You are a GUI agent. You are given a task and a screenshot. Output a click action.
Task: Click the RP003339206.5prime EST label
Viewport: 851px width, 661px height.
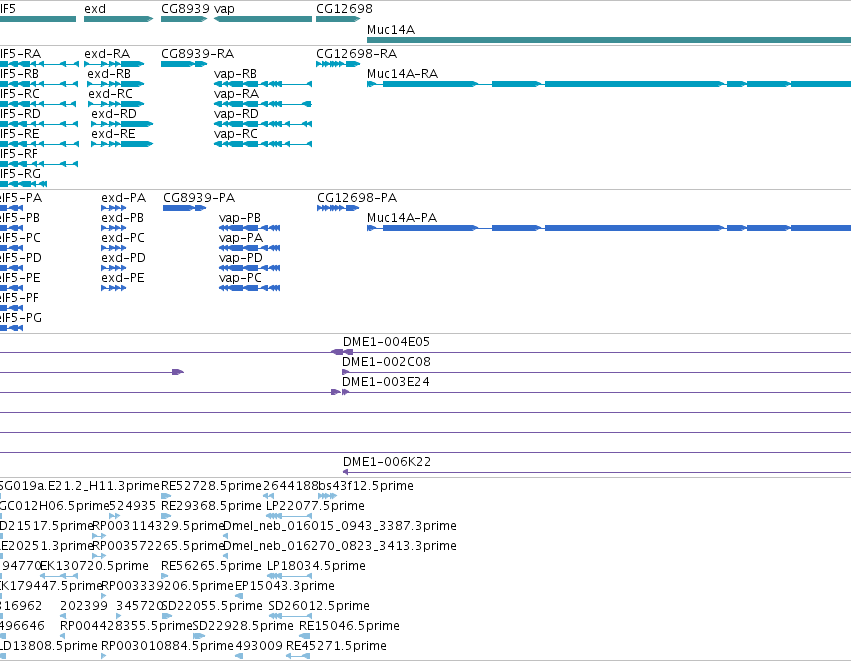pyautogui.click(x=167, y=586)
